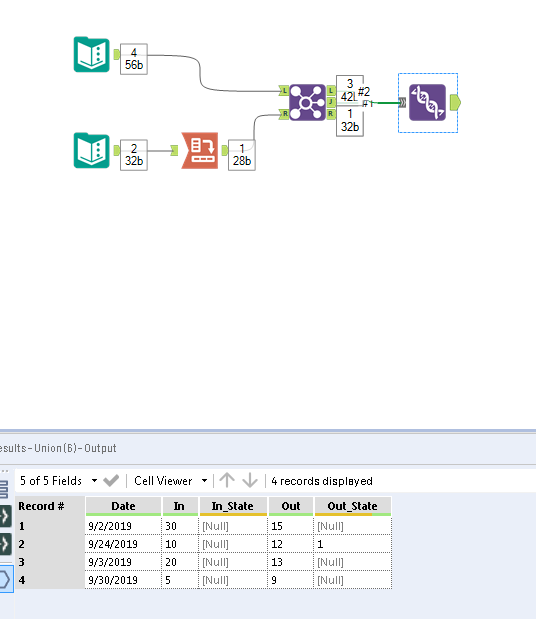Click the Results - Union (6) - Output title
Screen dimensions: 536x619
(58, 448)
